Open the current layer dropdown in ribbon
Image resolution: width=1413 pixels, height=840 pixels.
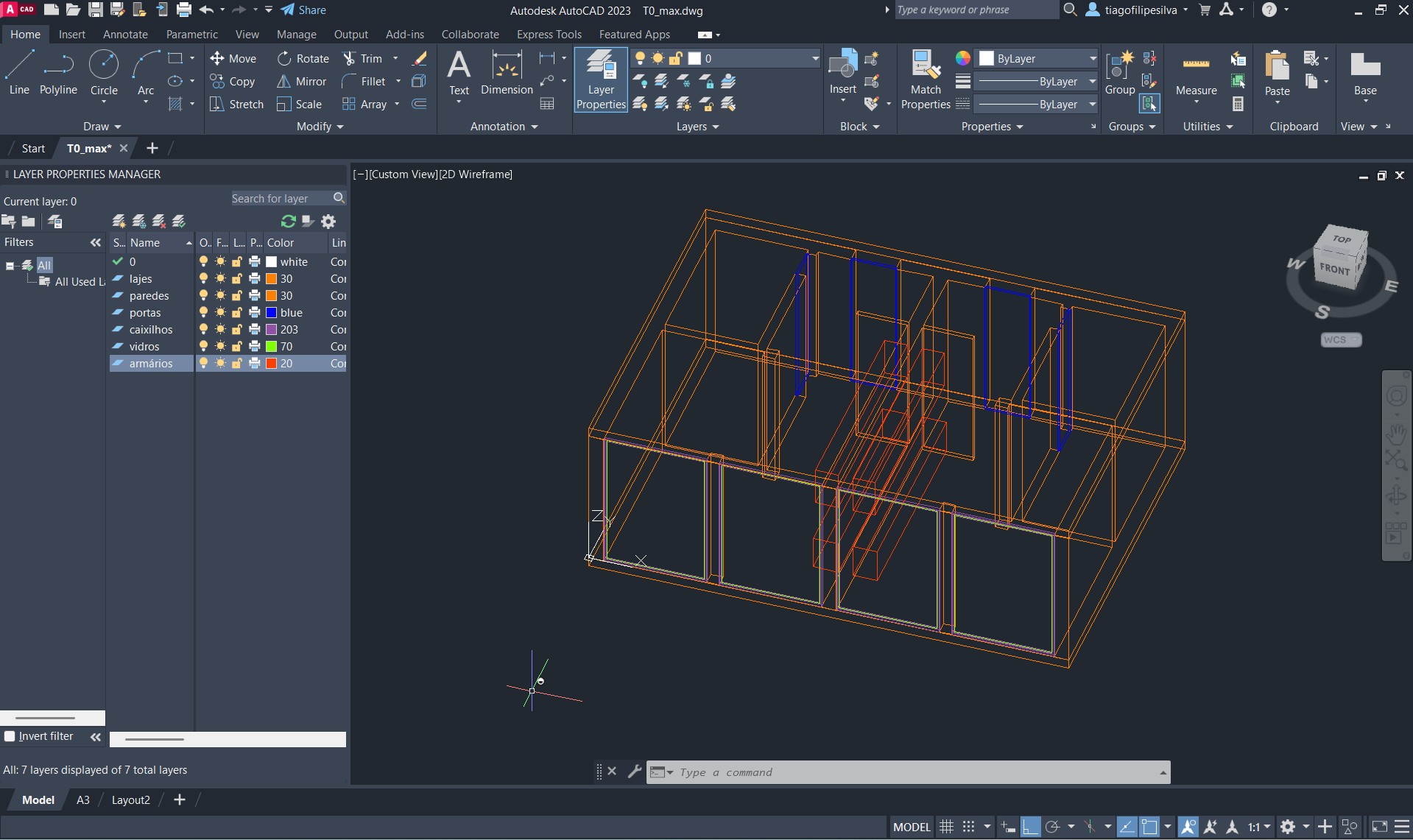point(814,59)
